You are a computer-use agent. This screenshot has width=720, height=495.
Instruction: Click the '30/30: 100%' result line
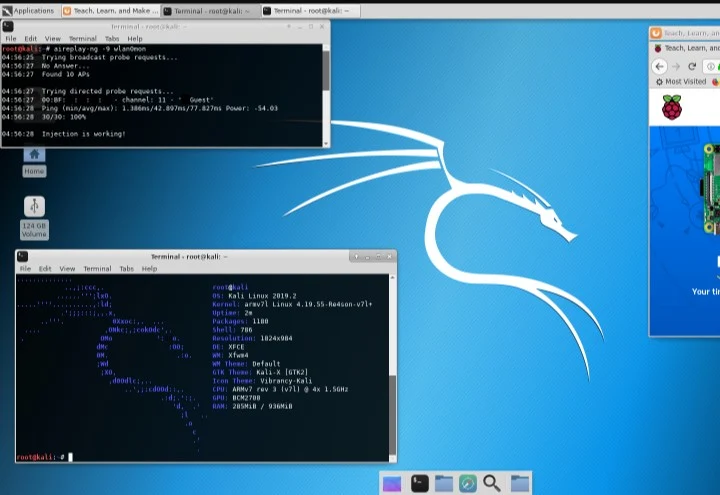tap(64, 117)
